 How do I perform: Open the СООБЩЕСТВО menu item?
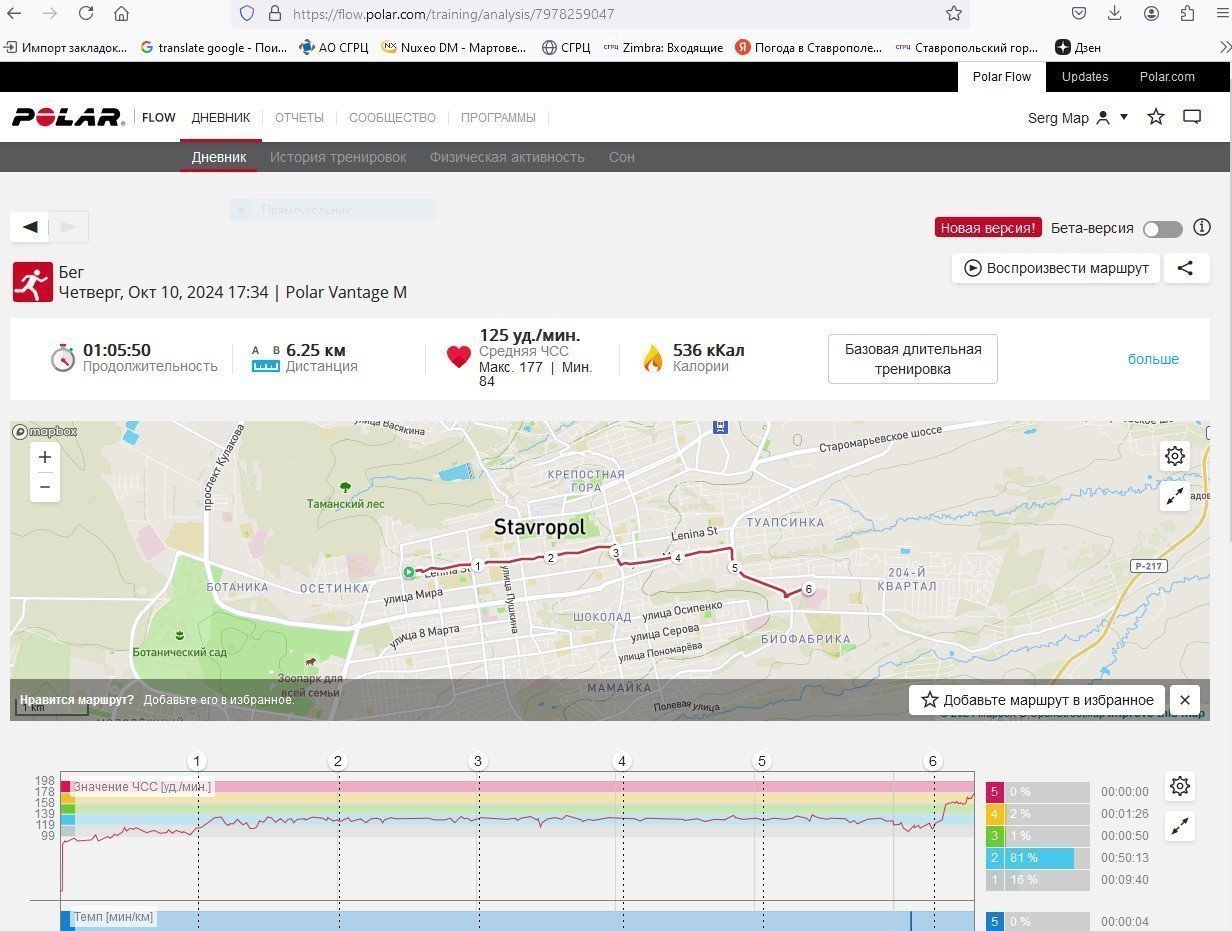[x=392, y=117]
